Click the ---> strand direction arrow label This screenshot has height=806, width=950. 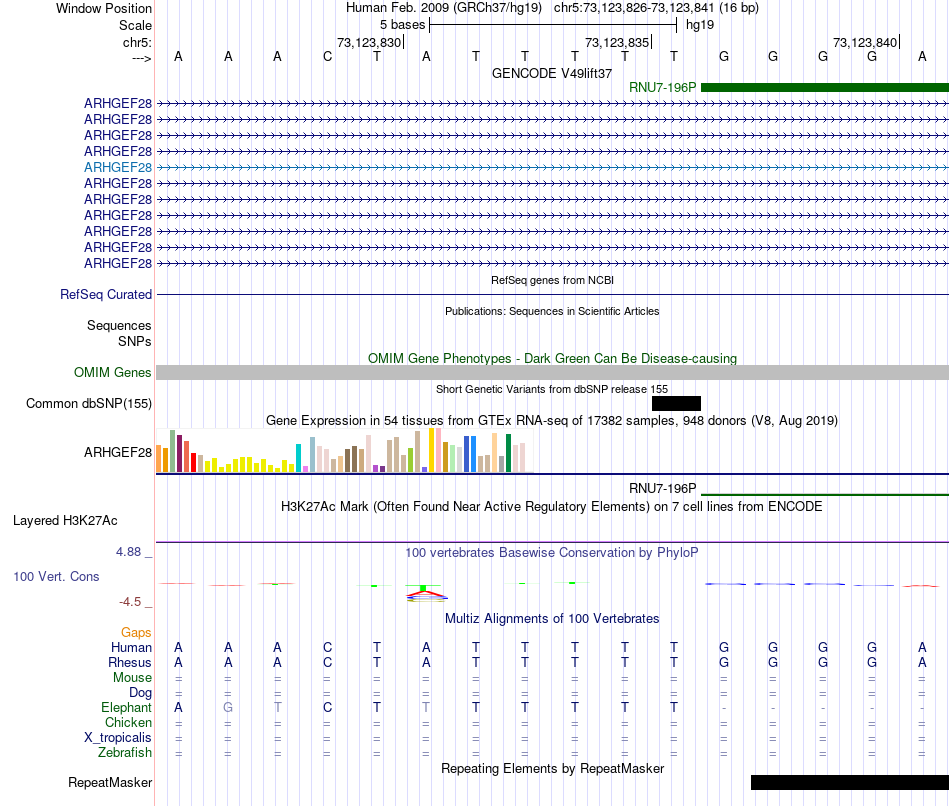click(x=141, y=58)
